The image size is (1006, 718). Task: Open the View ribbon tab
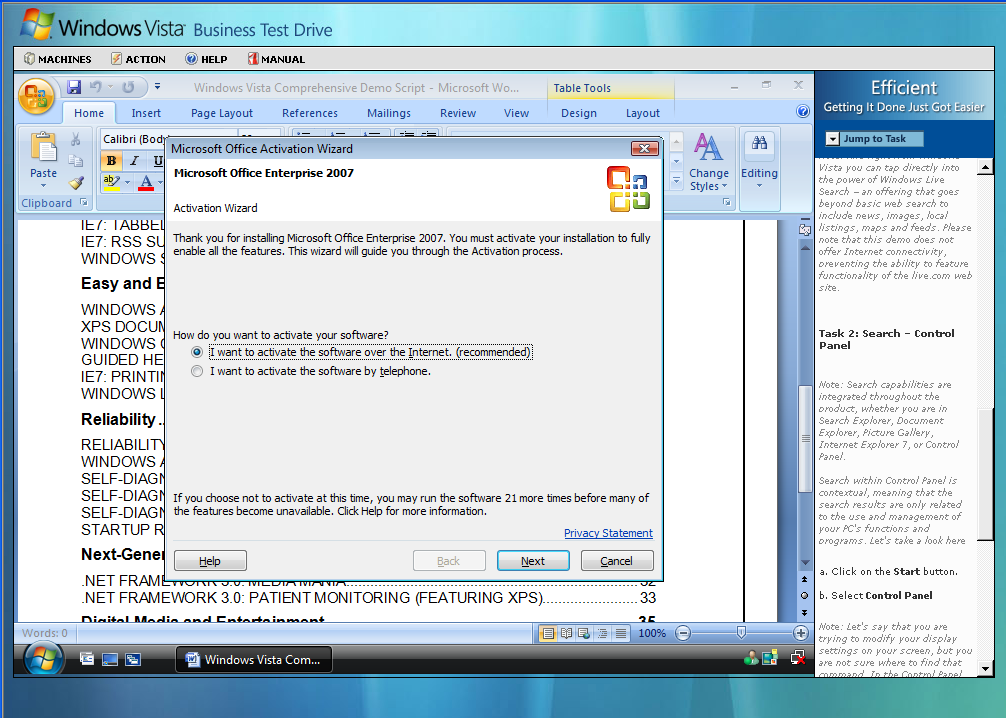point(516,113)
